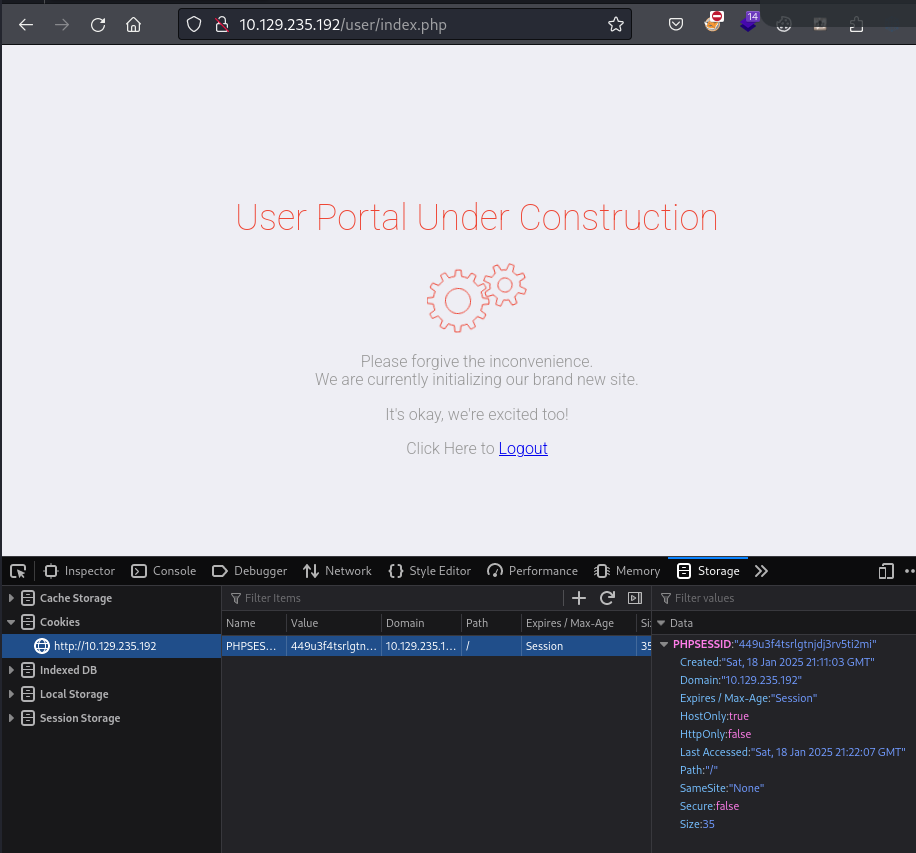Activate the element picker tool in DevTools
Screen dimensions: 916x853
pos(18,571)
